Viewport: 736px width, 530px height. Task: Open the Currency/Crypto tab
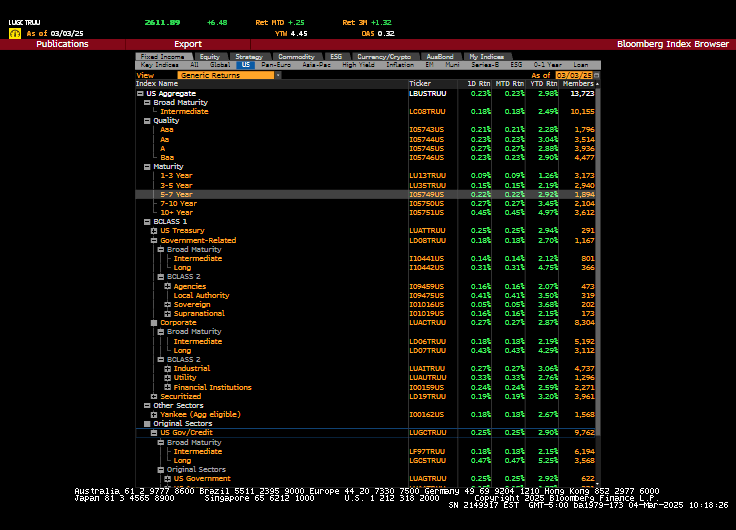pyautogui.click(x=384, y=57)
